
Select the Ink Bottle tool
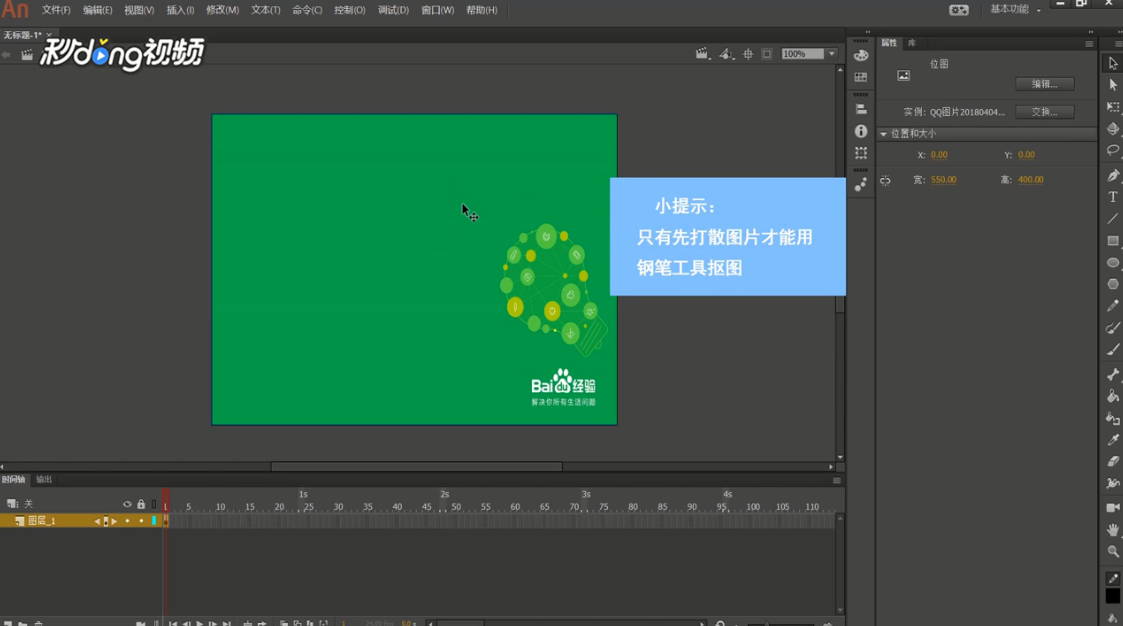[1112, 418]
